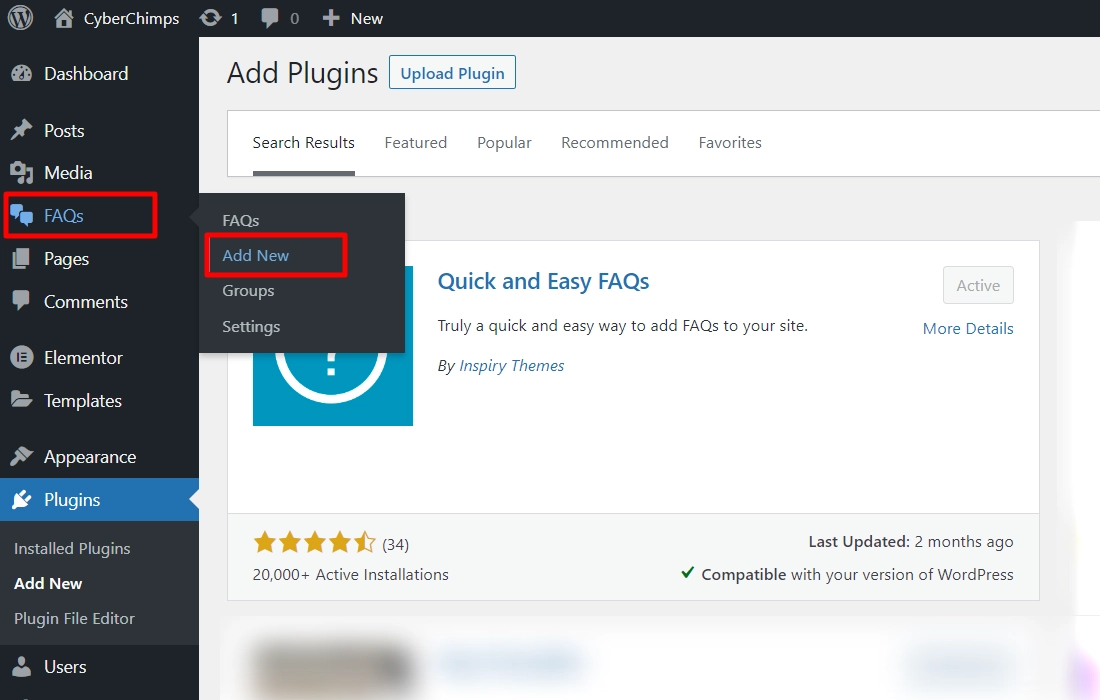The image size is (1100, 700).
Task: Open Settings in FAQs flyout
Action: [251, 326]
